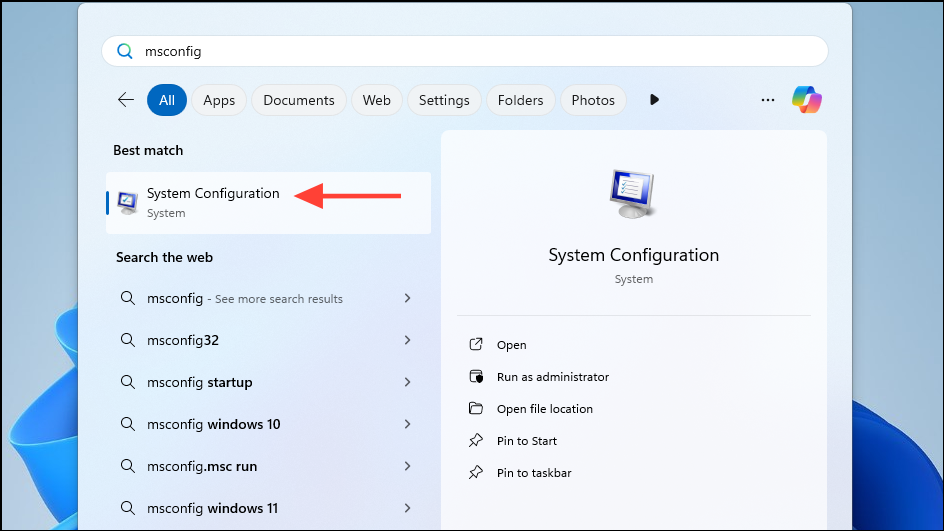
Task: Click Pin to Start
Action: (x=527, y=441)
